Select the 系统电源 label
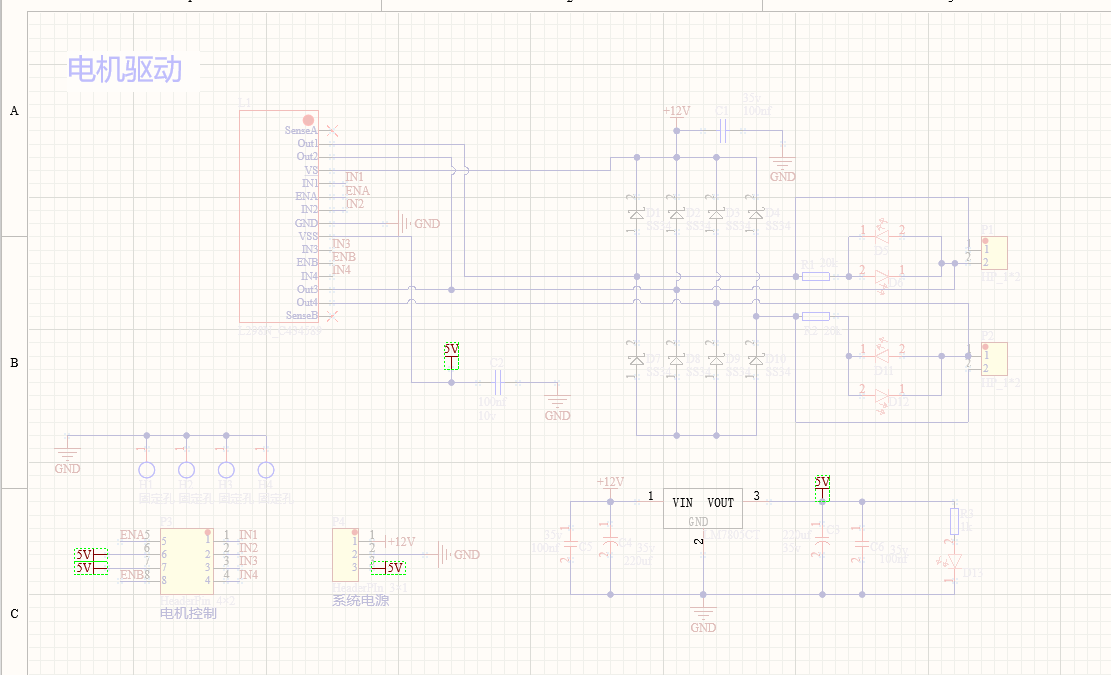Screen dimensions: 1111x675 point(361,601)
